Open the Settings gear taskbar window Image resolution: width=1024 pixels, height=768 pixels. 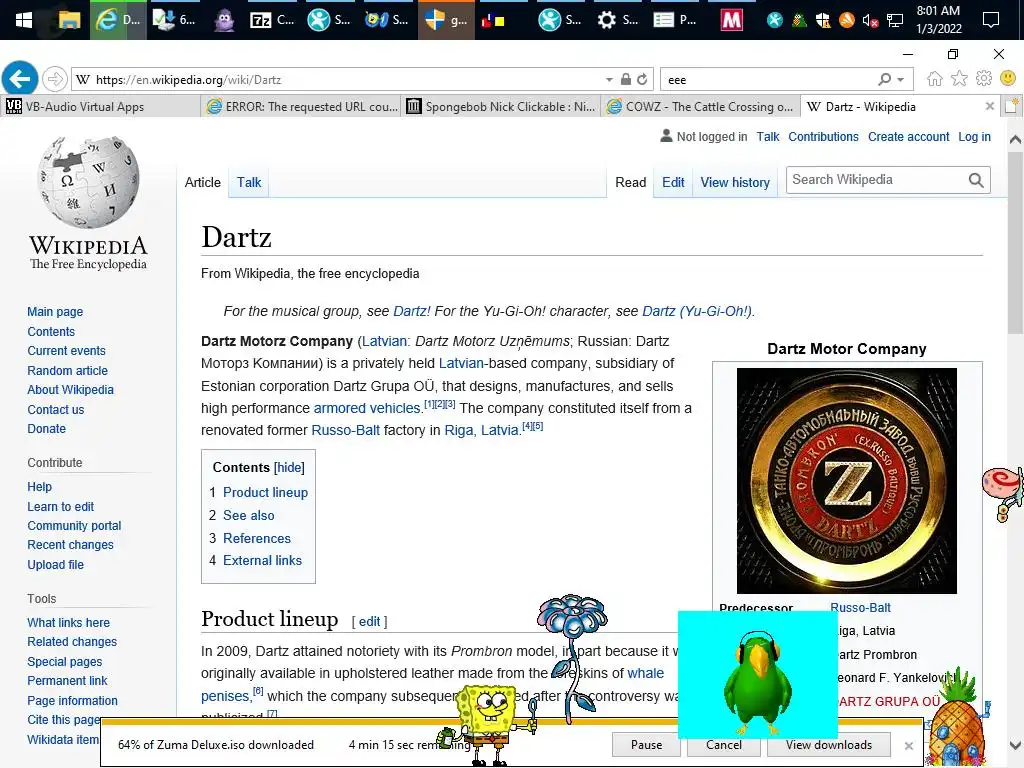pos(617,20)
